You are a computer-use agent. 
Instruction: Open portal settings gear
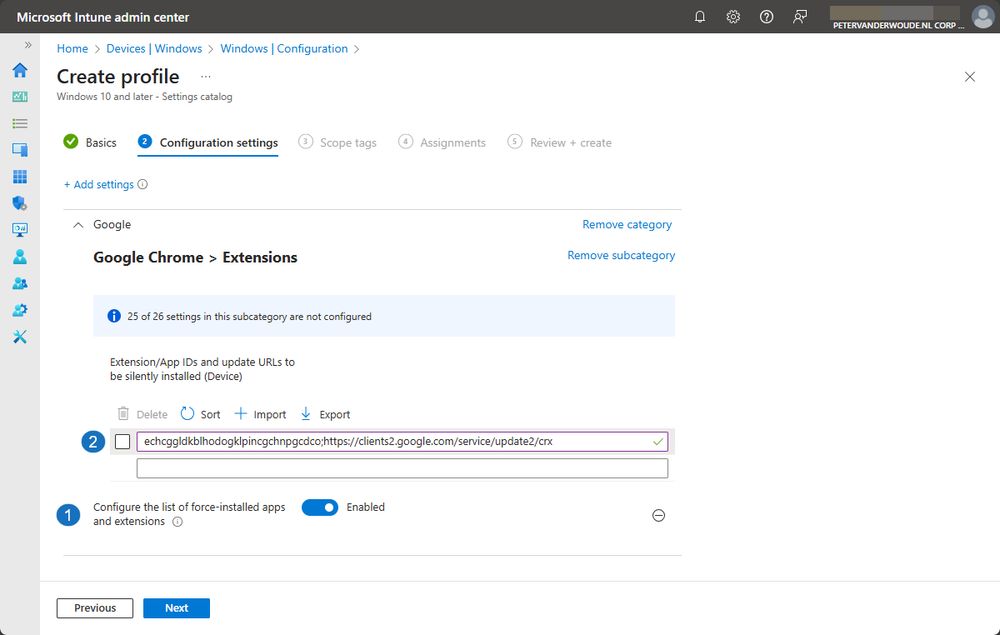tap(733, 17)
